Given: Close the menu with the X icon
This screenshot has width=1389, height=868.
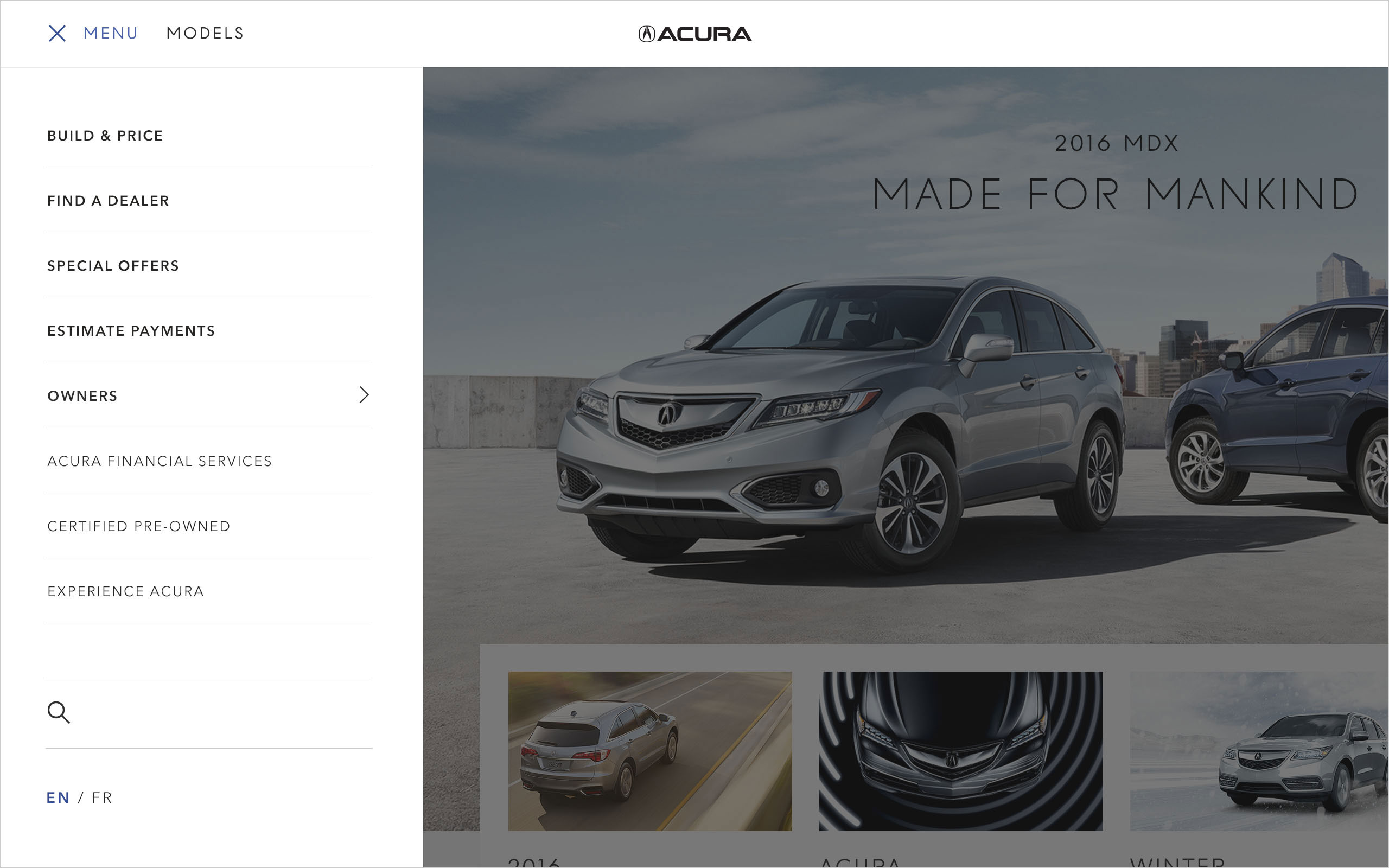Looking at the screenshot, I should point(57,33).
